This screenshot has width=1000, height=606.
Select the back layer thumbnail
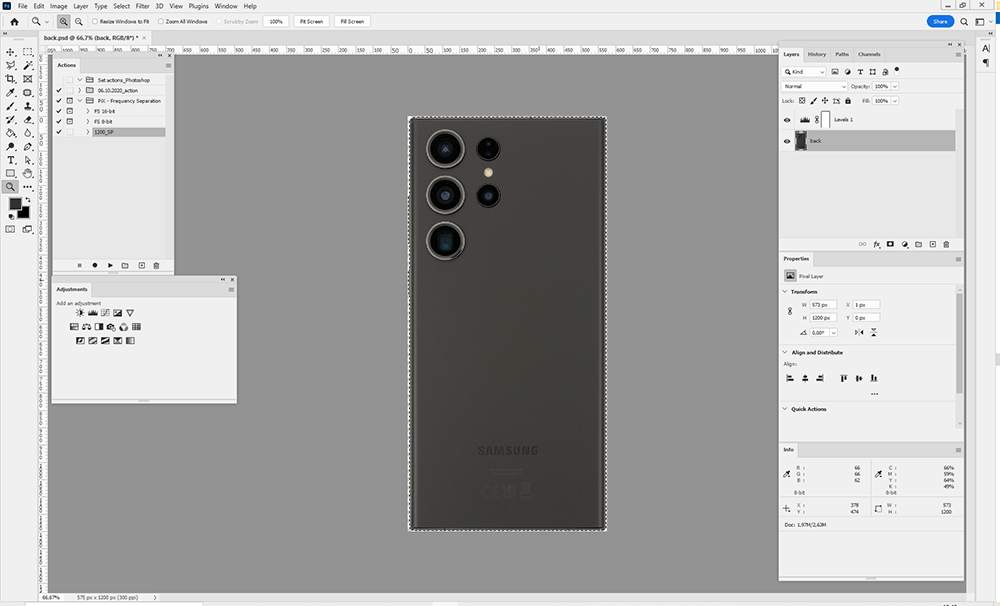(801, 141)
